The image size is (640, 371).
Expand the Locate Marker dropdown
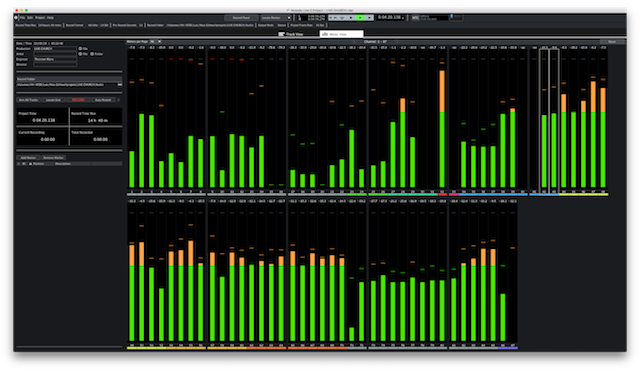point(276,18)
